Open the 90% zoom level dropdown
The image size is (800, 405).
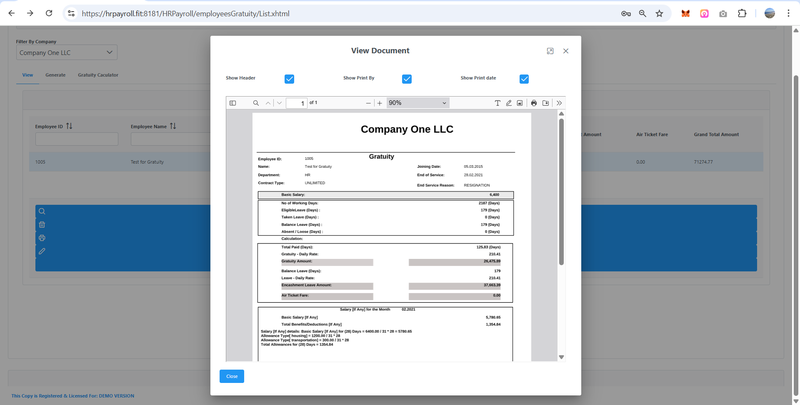pyautogui.click(x=417, y=103)
